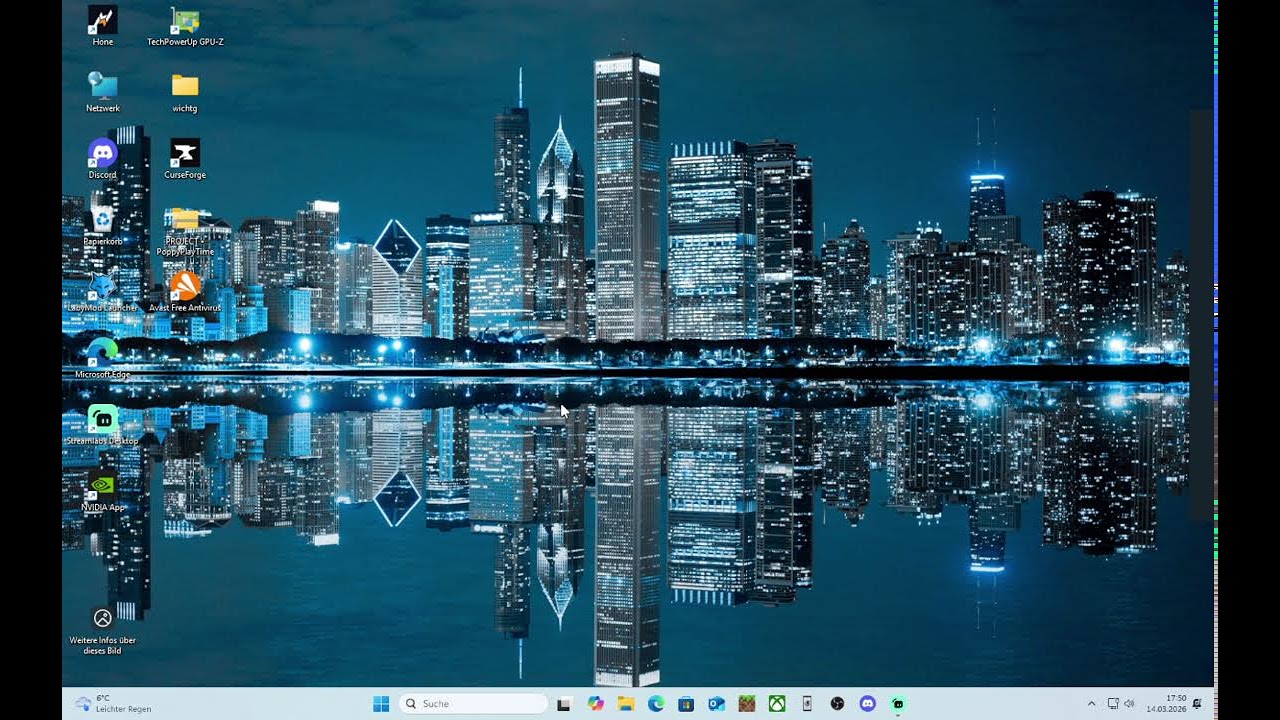1280x720 pixels.
Task: Select the Papierkorb recycle bin icon
Action: (103, 225)
